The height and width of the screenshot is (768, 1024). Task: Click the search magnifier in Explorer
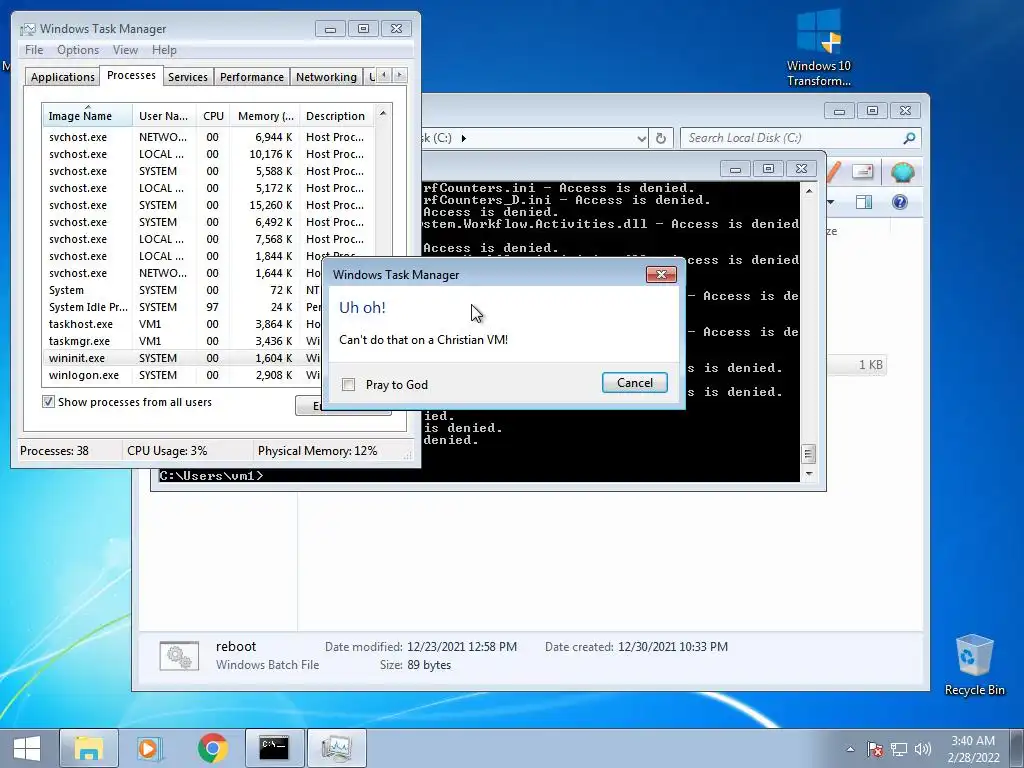[x=909, y=138]
